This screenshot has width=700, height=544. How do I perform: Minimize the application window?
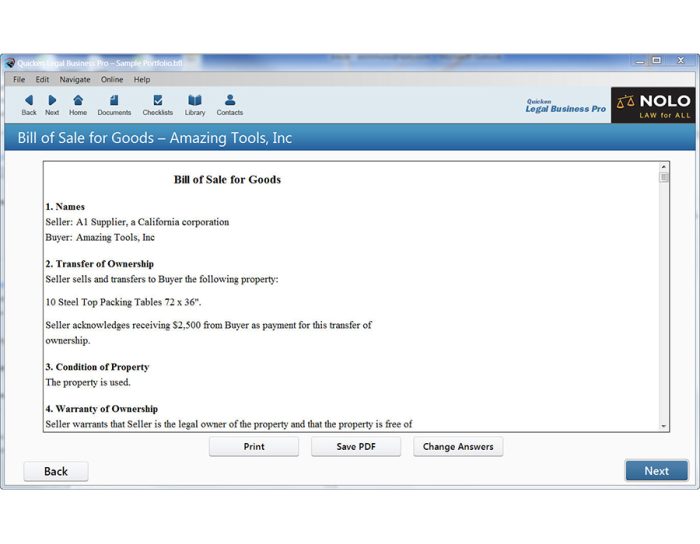[x=640, y=61]
